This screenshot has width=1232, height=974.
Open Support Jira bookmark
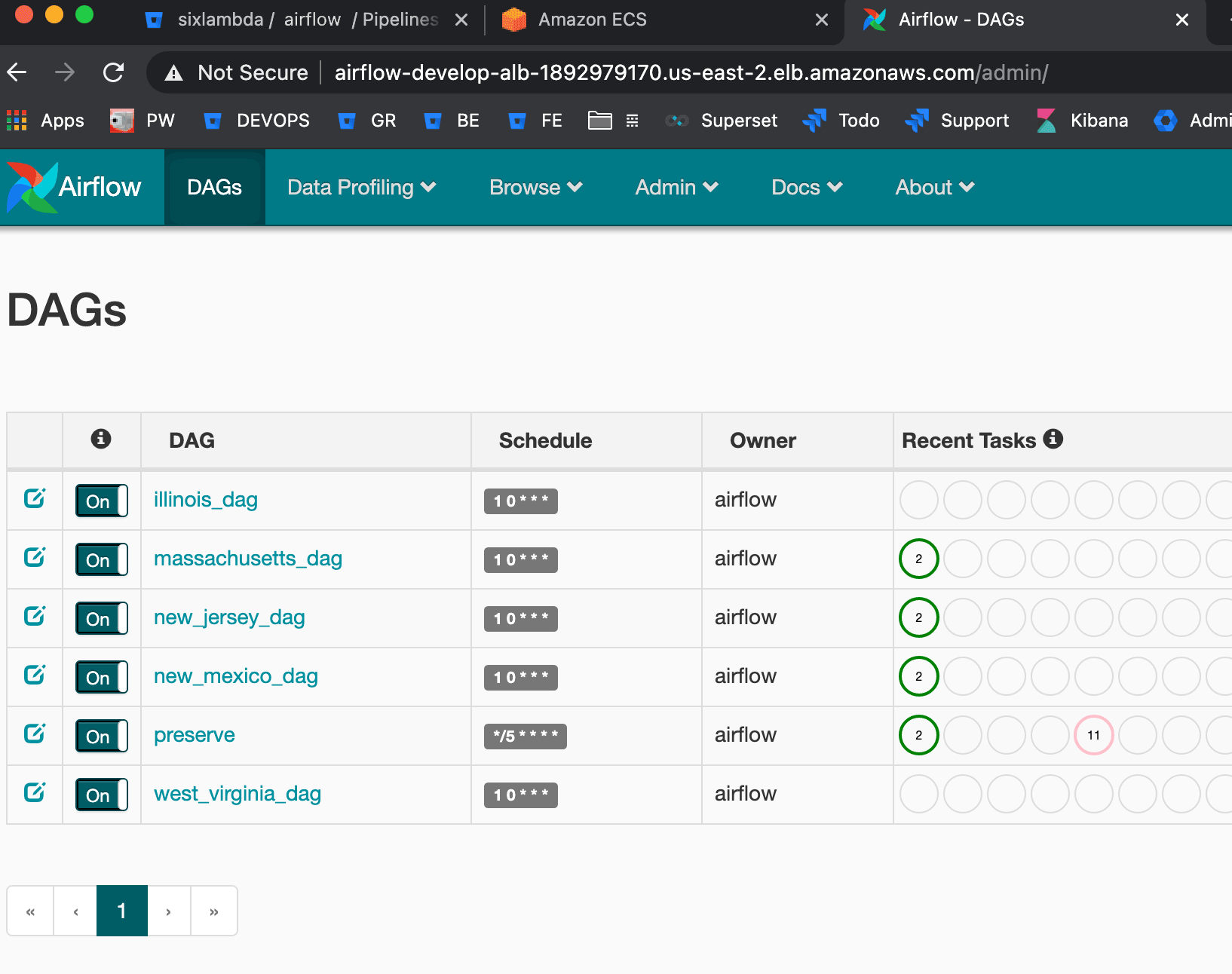tap(958, 121)
